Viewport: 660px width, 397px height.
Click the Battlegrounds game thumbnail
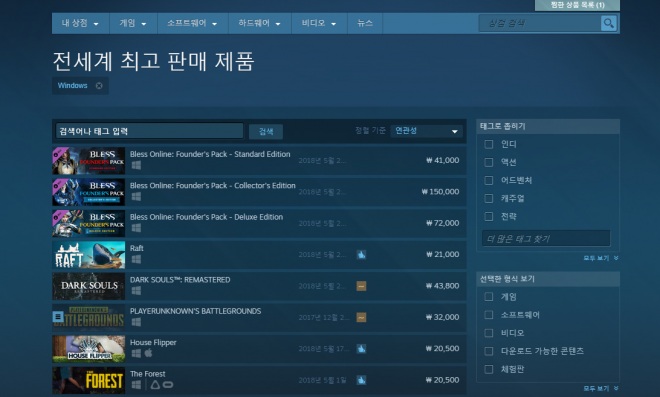pyautogui.click(x=89, y=317)
